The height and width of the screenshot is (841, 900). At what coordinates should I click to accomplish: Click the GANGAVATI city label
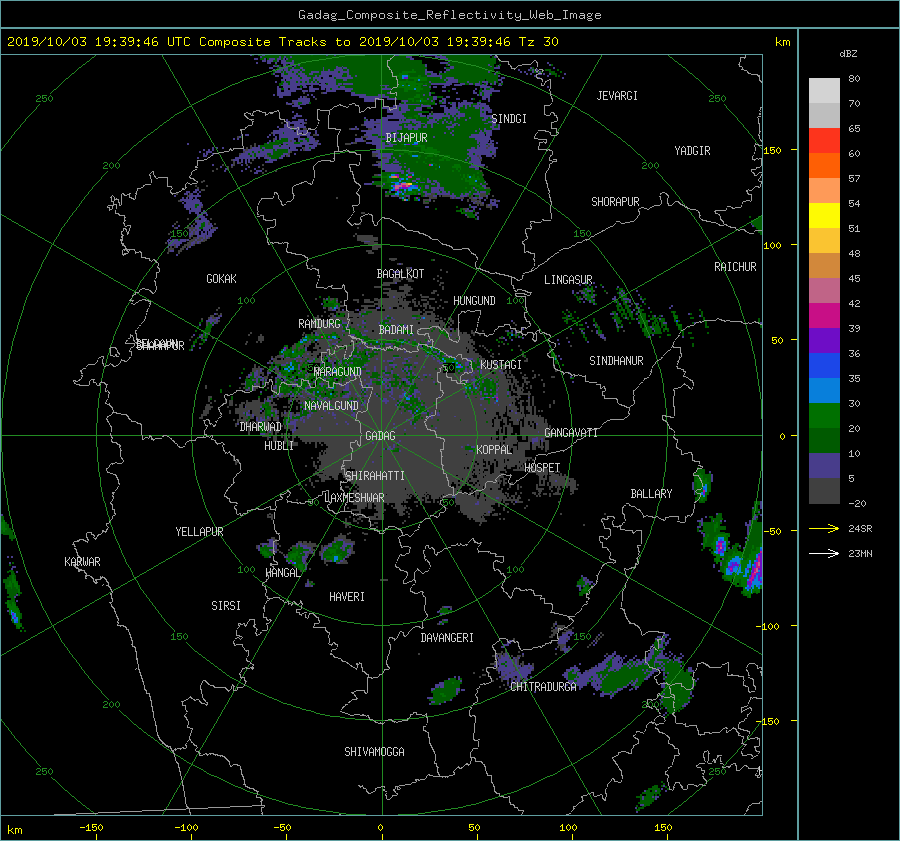point(571,433)
